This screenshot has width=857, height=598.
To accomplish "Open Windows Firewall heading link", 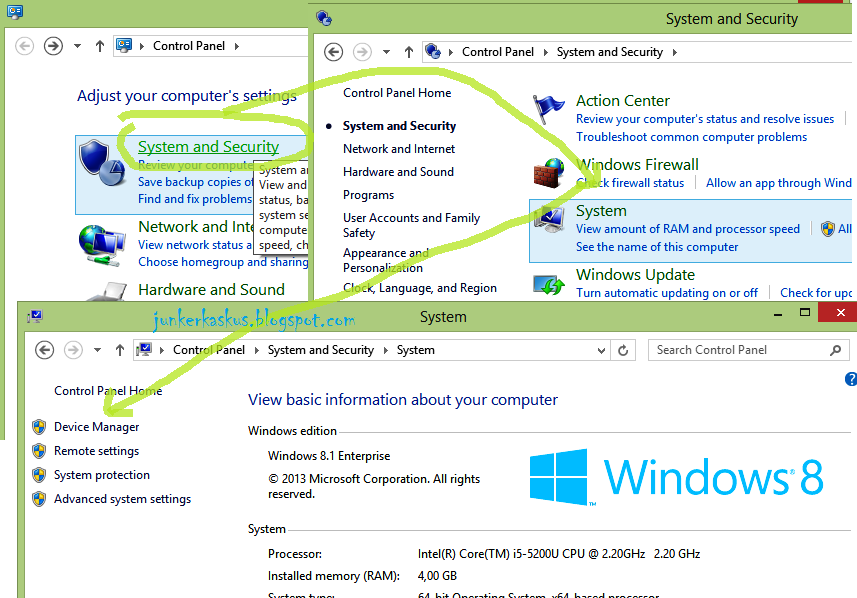I will pos(637,165).
